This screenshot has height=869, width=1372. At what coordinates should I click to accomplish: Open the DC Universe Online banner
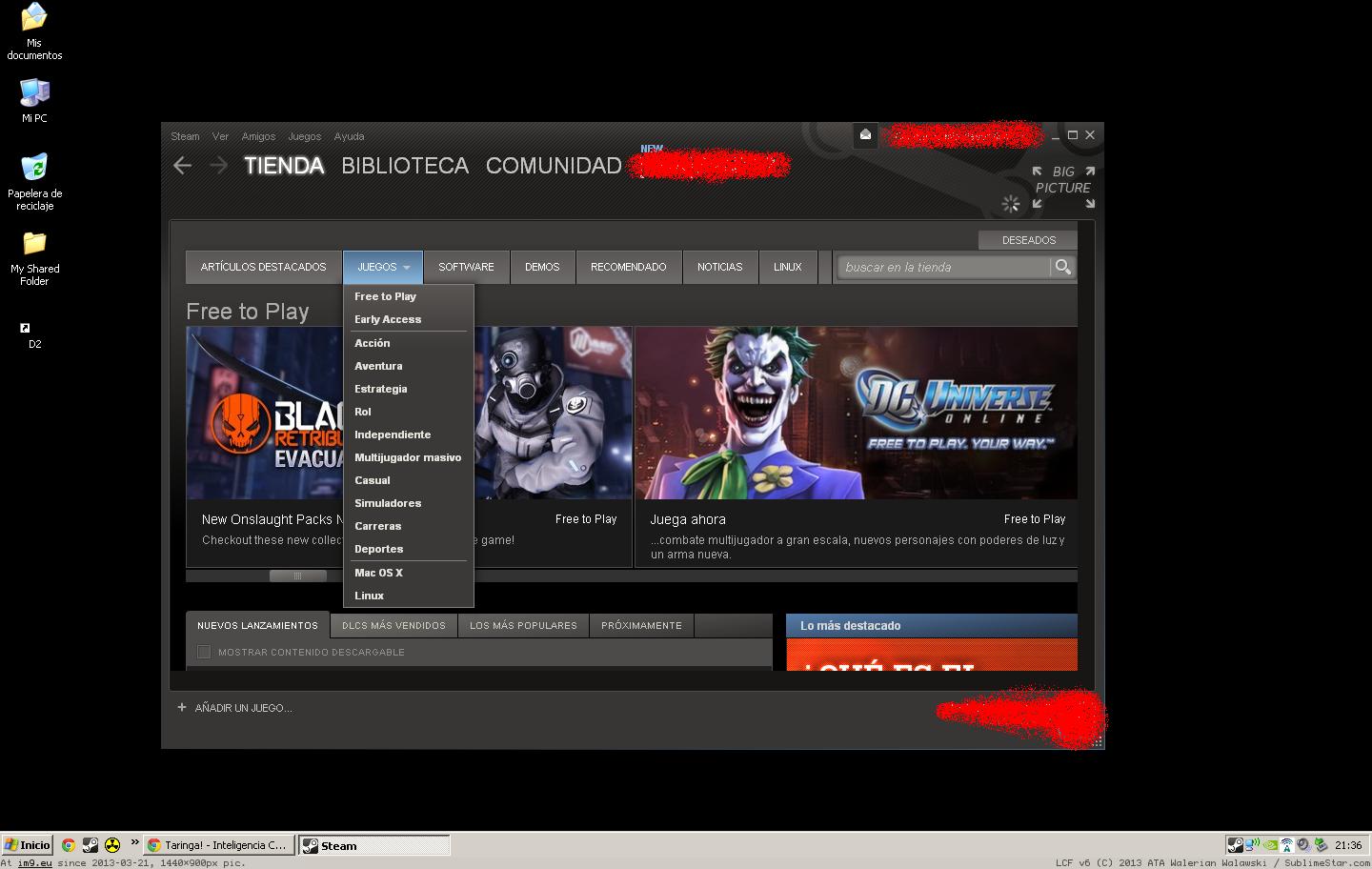[x=856, y=413]
